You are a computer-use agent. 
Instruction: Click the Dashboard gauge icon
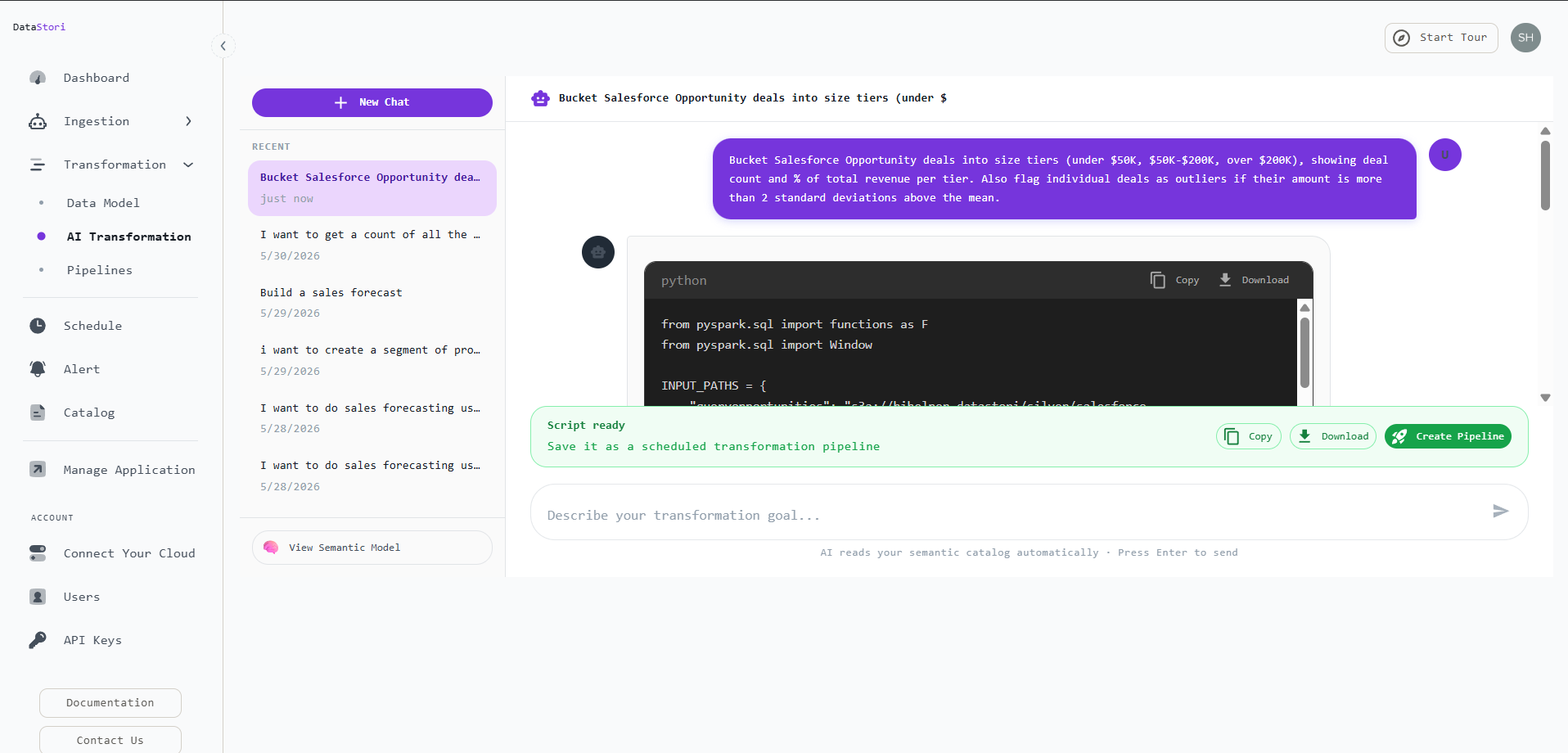click(38, 78)
